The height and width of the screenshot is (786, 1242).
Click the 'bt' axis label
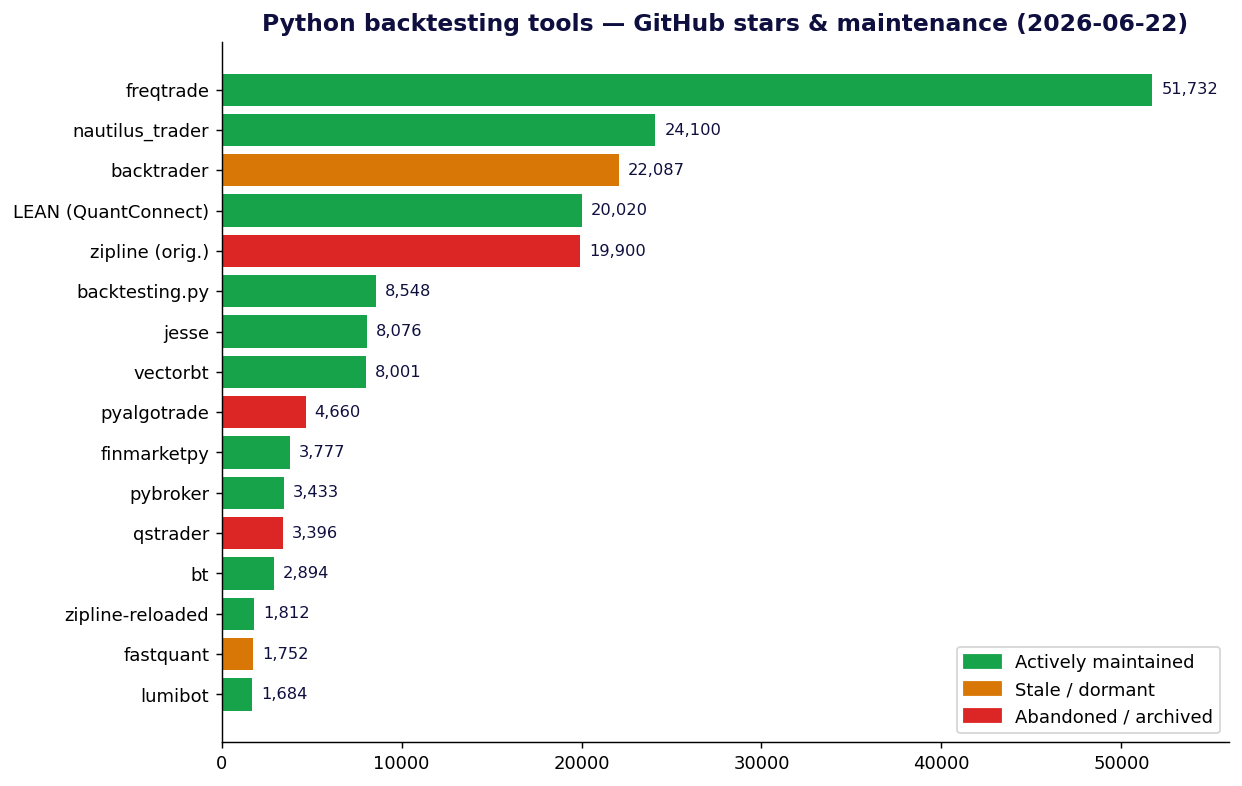point(200,575)
